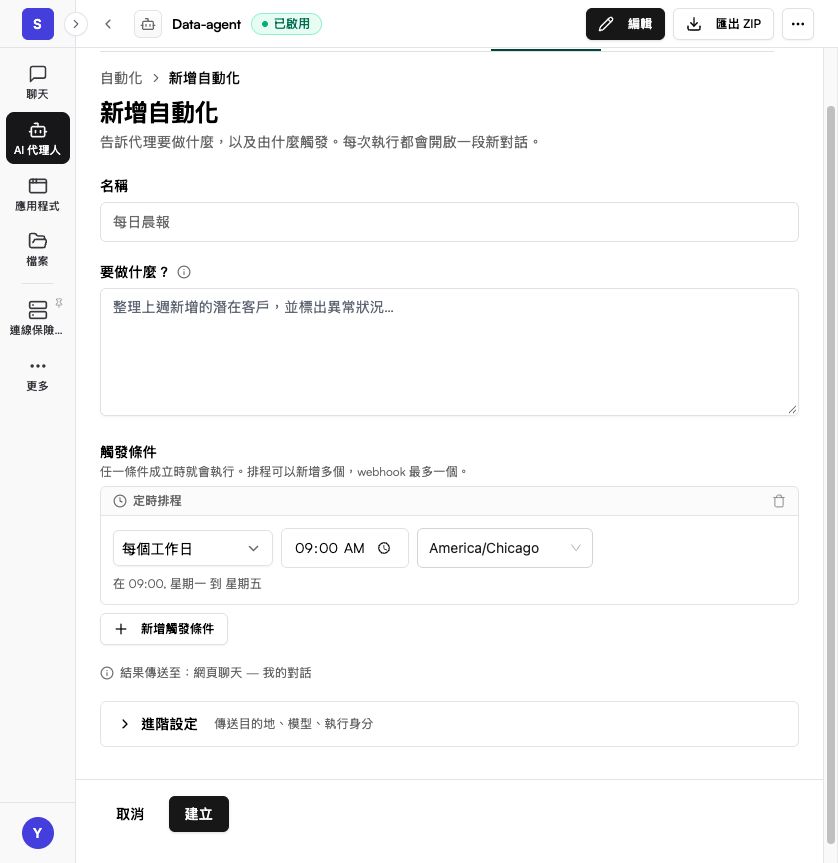Select the AI 代理人 sidebar item
Viewport: 838px width, 863px height.
pos(37,138)
